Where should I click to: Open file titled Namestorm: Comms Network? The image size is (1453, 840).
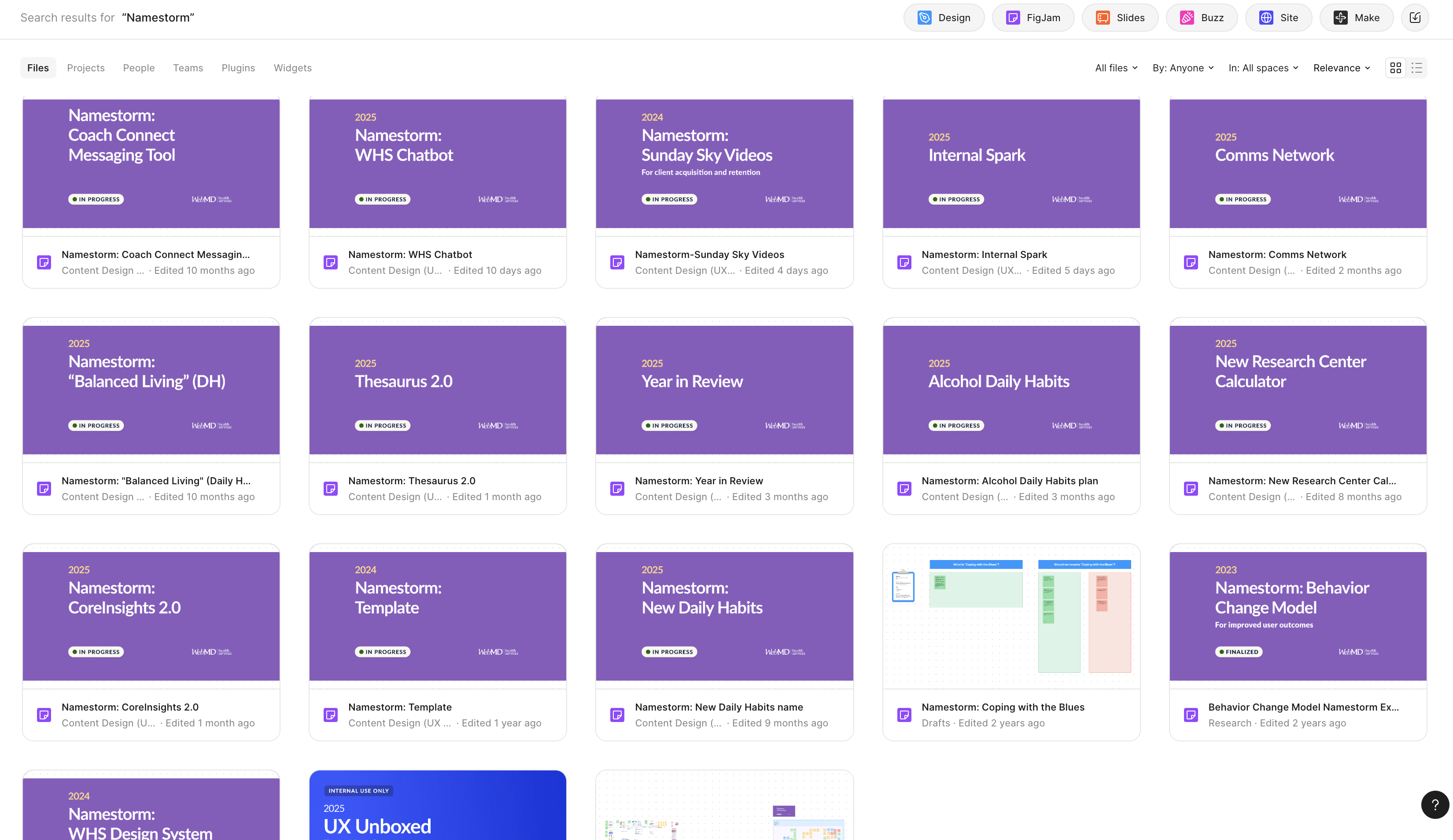tap(1277, 255)
